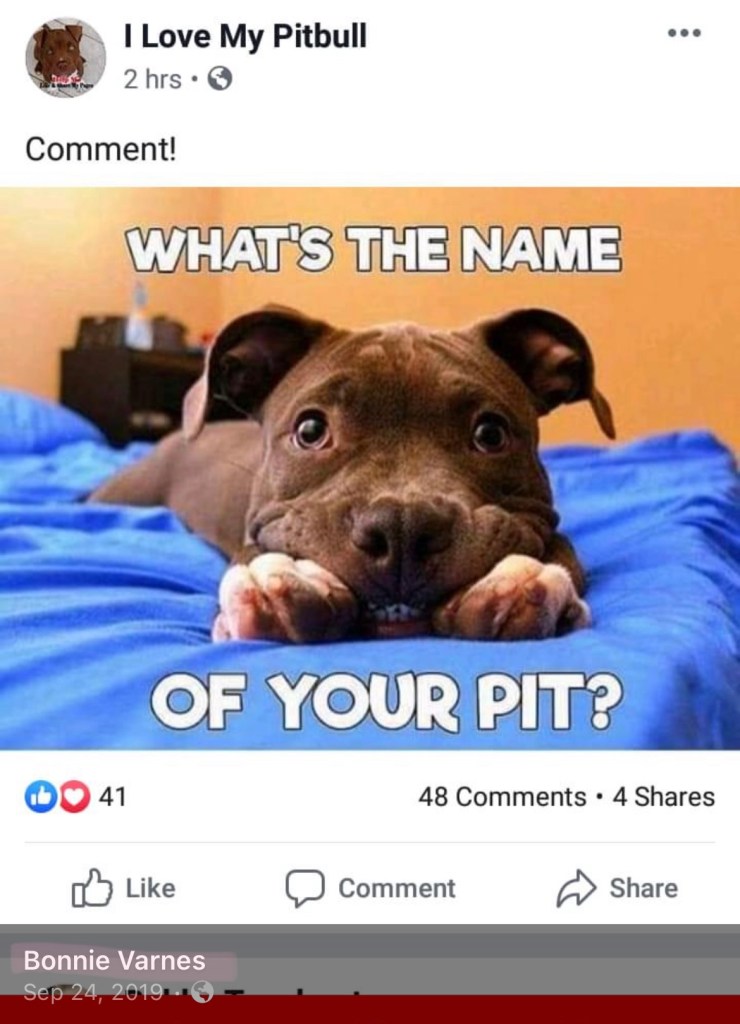Tap the 2 hrs post timestamp
This screenshot has width=740, height=1024.
pos(153,79)
